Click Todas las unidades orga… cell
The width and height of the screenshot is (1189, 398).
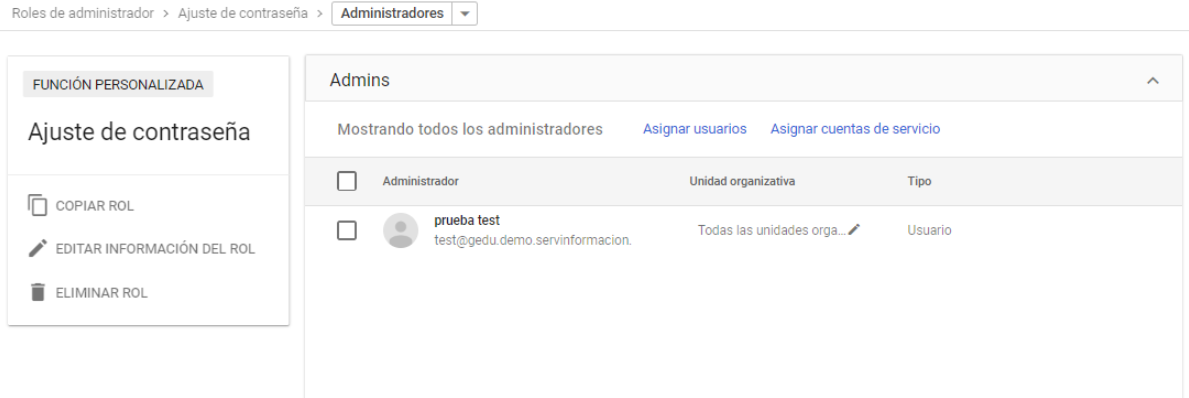click(772, 230)
